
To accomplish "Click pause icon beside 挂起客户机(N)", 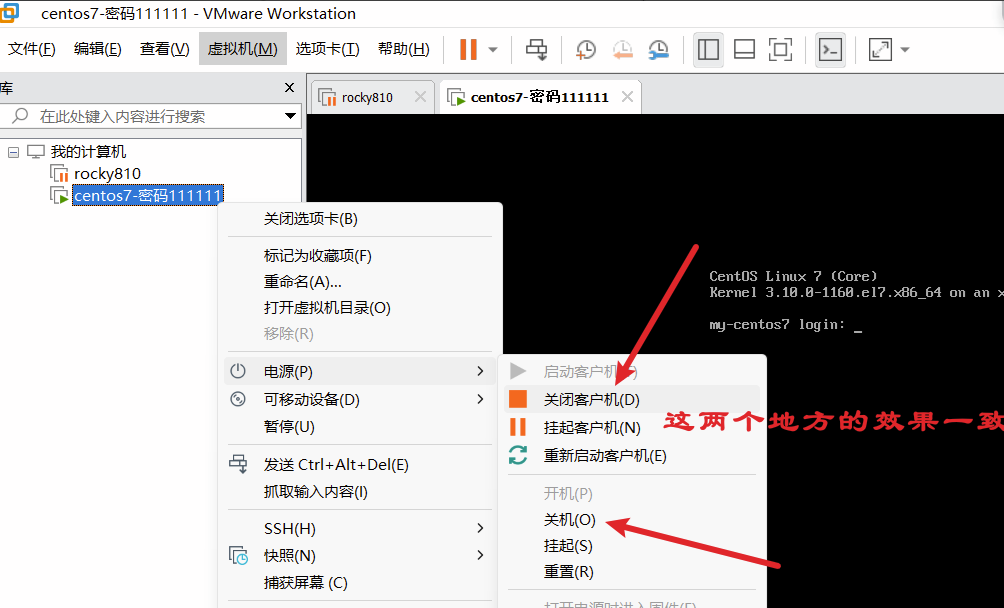I will coord(517,427).
